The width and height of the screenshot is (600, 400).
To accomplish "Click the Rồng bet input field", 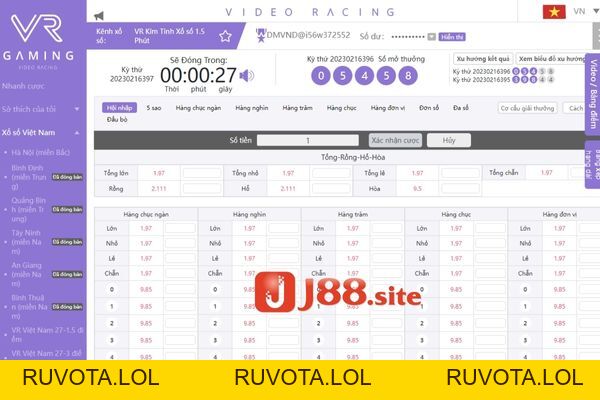I will point(202,188).
